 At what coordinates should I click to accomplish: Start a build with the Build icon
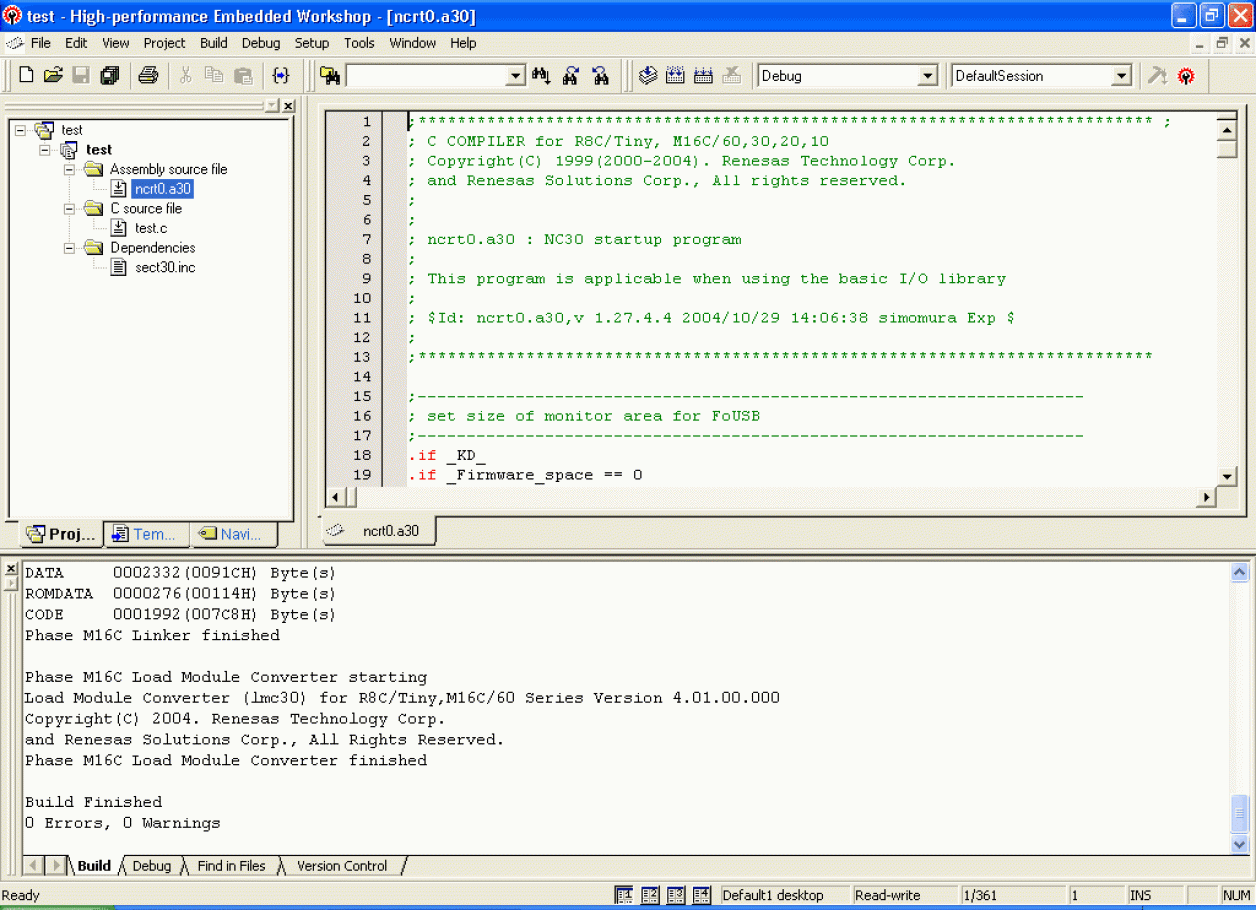tap(675, 75)
